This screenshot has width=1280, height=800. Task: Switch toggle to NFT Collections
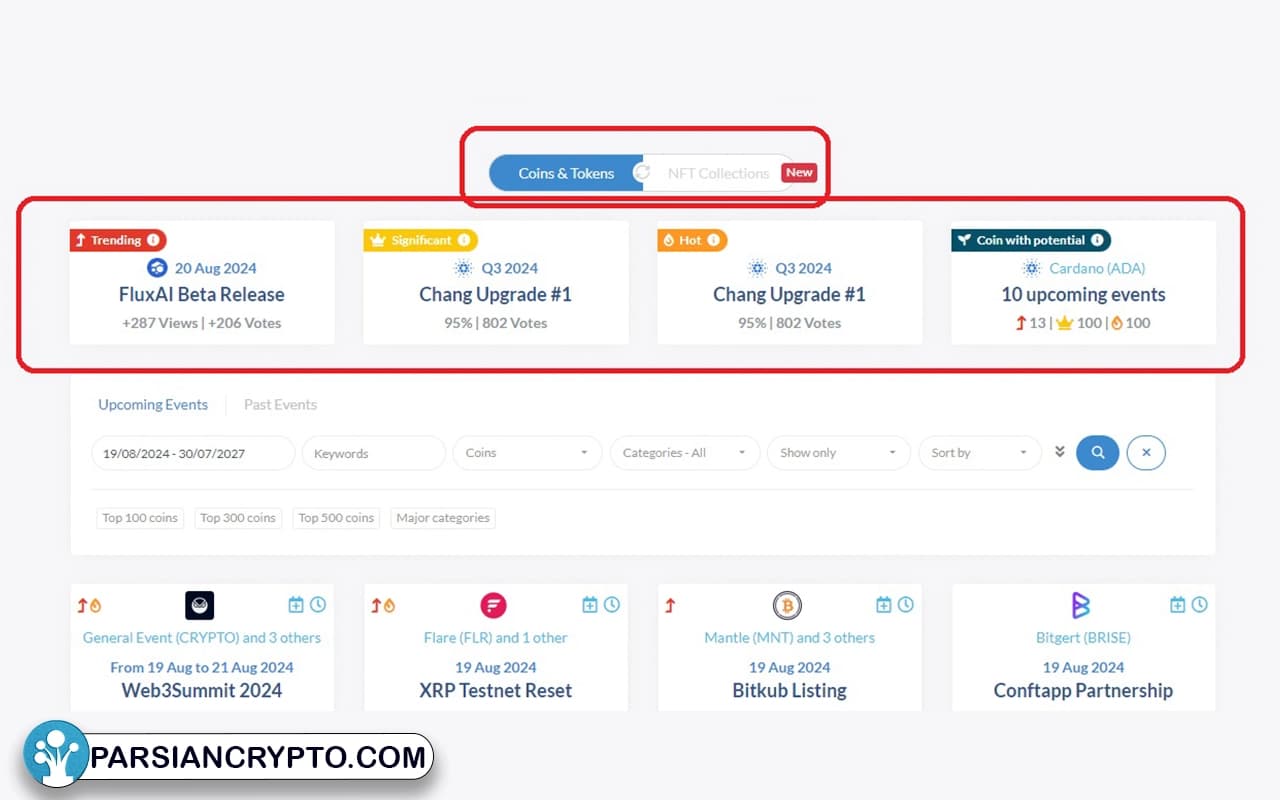[718, 173]
